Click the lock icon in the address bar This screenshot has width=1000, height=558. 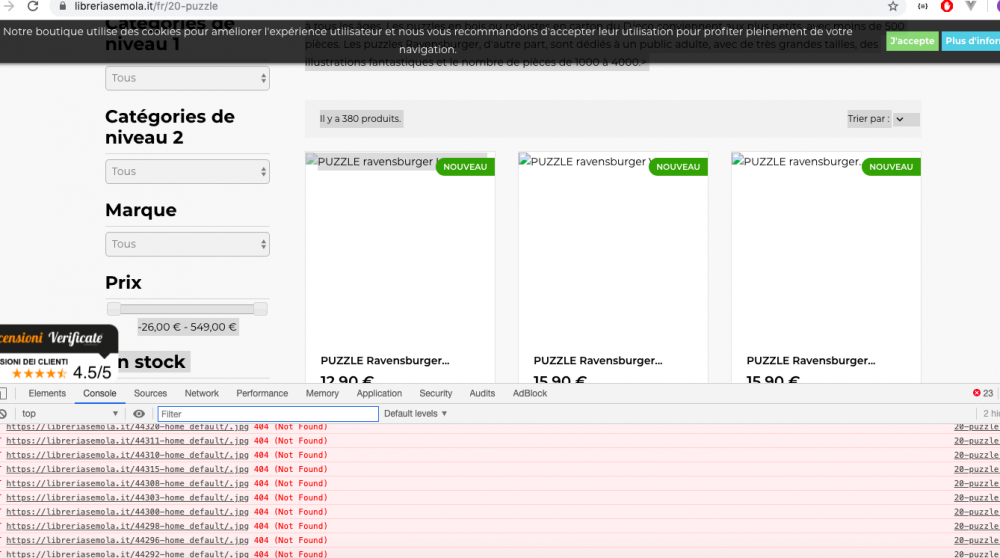point(62,6)
